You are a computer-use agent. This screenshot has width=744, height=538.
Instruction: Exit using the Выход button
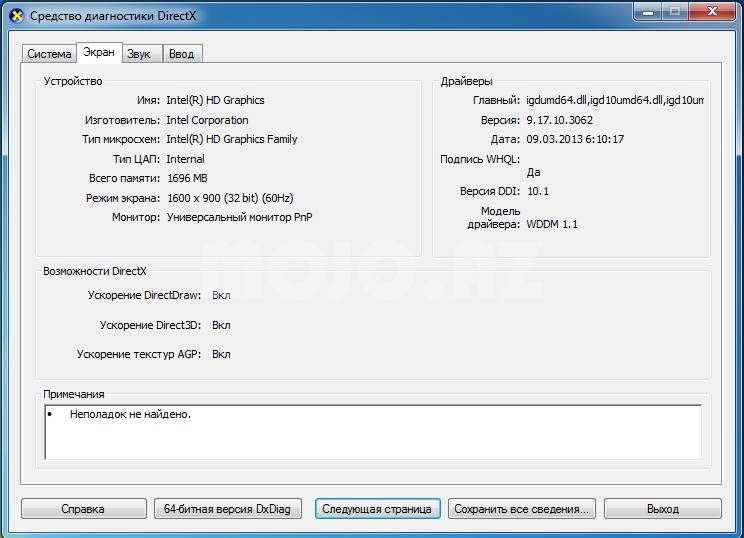(662, 509)
